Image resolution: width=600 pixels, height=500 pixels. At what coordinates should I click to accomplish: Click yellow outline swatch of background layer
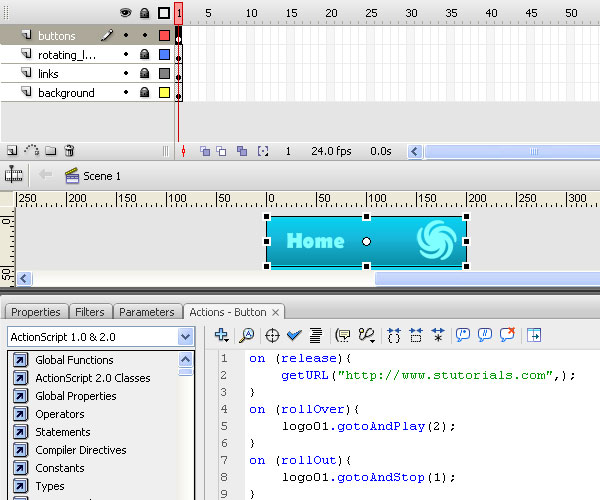165,92
